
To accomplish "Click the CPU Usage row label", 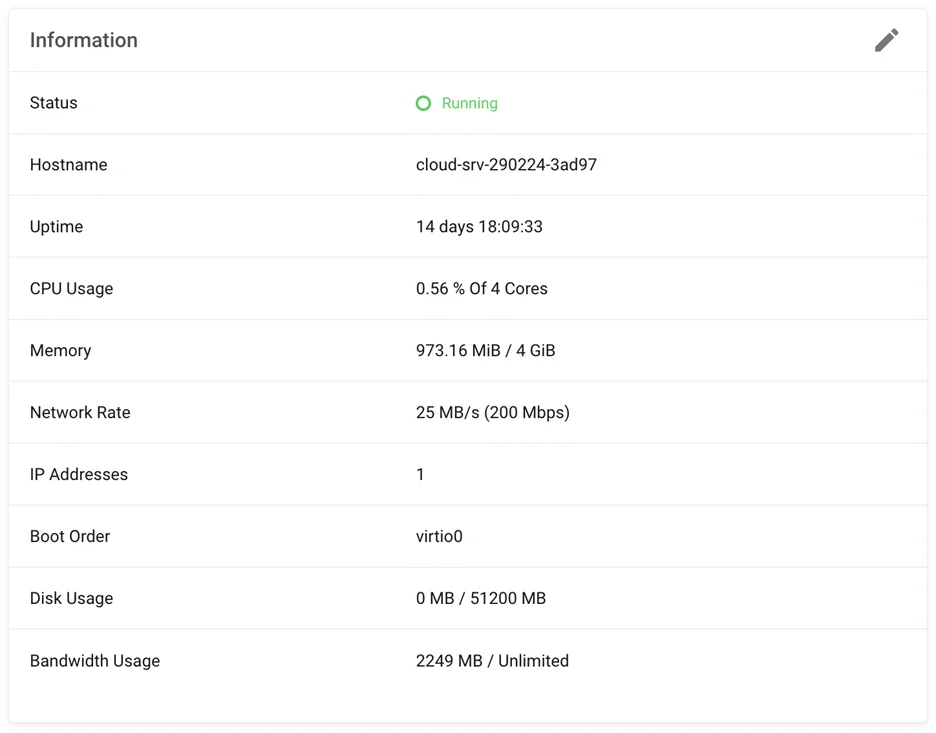I will pyautogui.click(x=71, y=289).
